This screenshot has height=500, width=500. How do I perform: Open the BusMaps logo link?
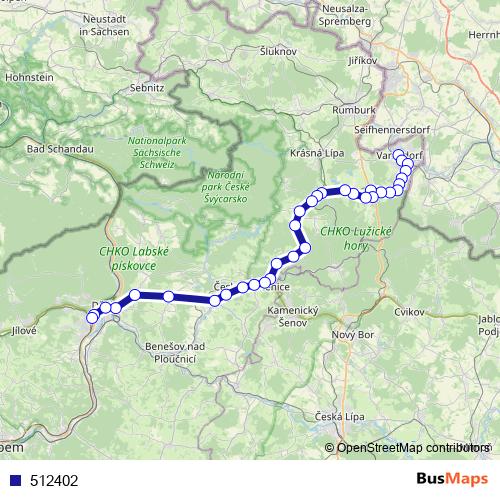(x=452, y=479)
